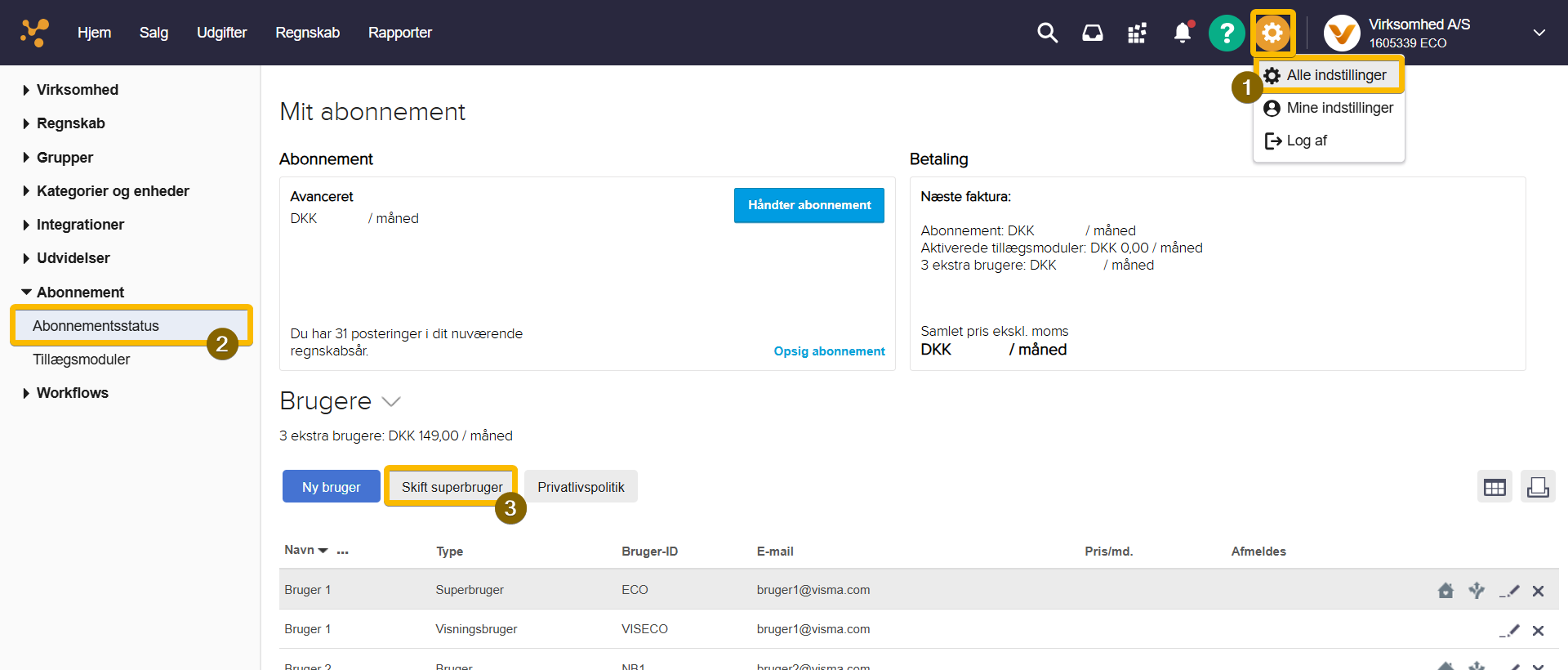Open the company account dropdown chevron
1568x670 pixels.
click(x=1539, y=33)
